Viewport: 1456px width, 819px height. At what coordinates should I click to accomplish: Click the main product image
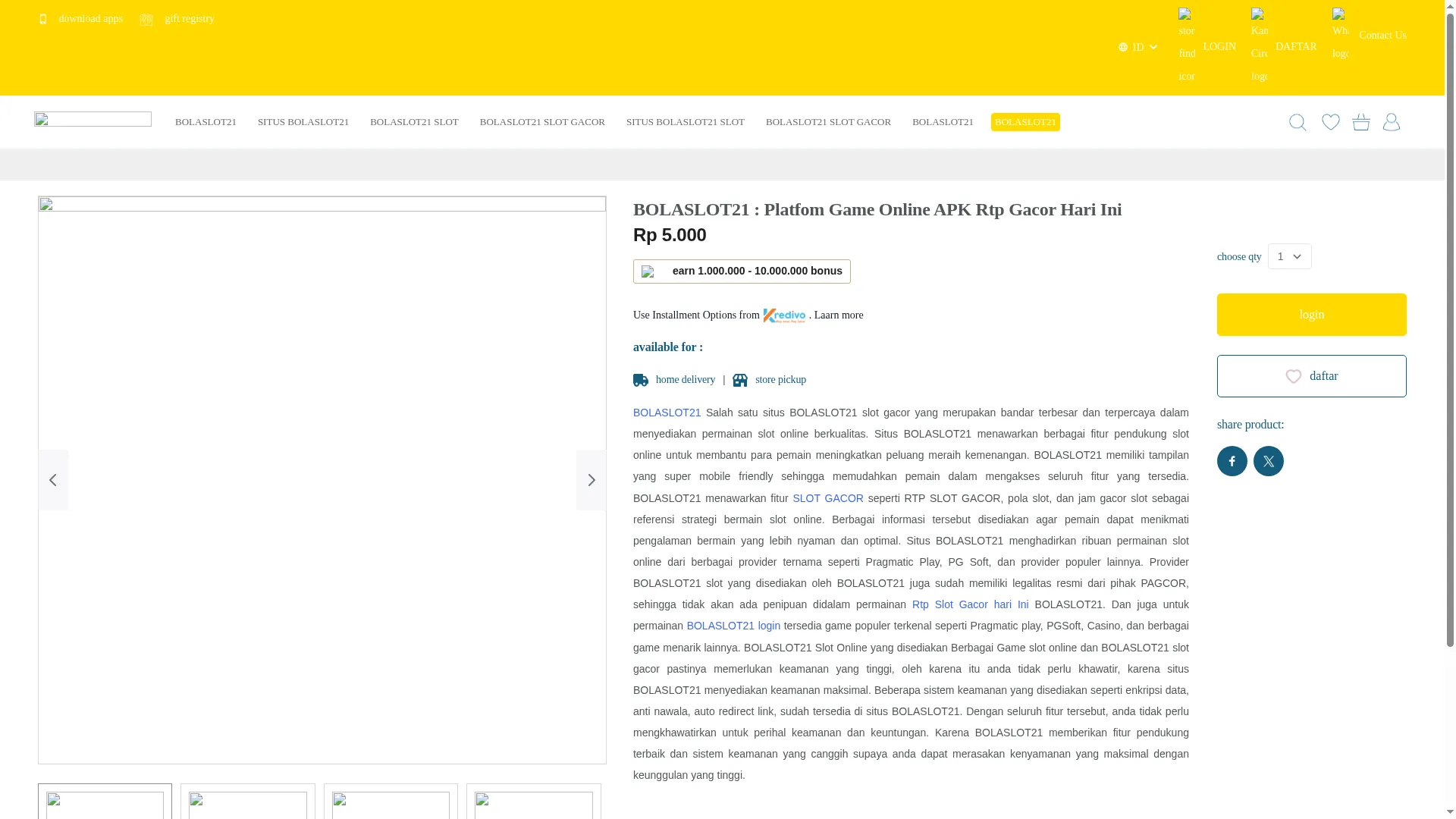tap(322, 480)
